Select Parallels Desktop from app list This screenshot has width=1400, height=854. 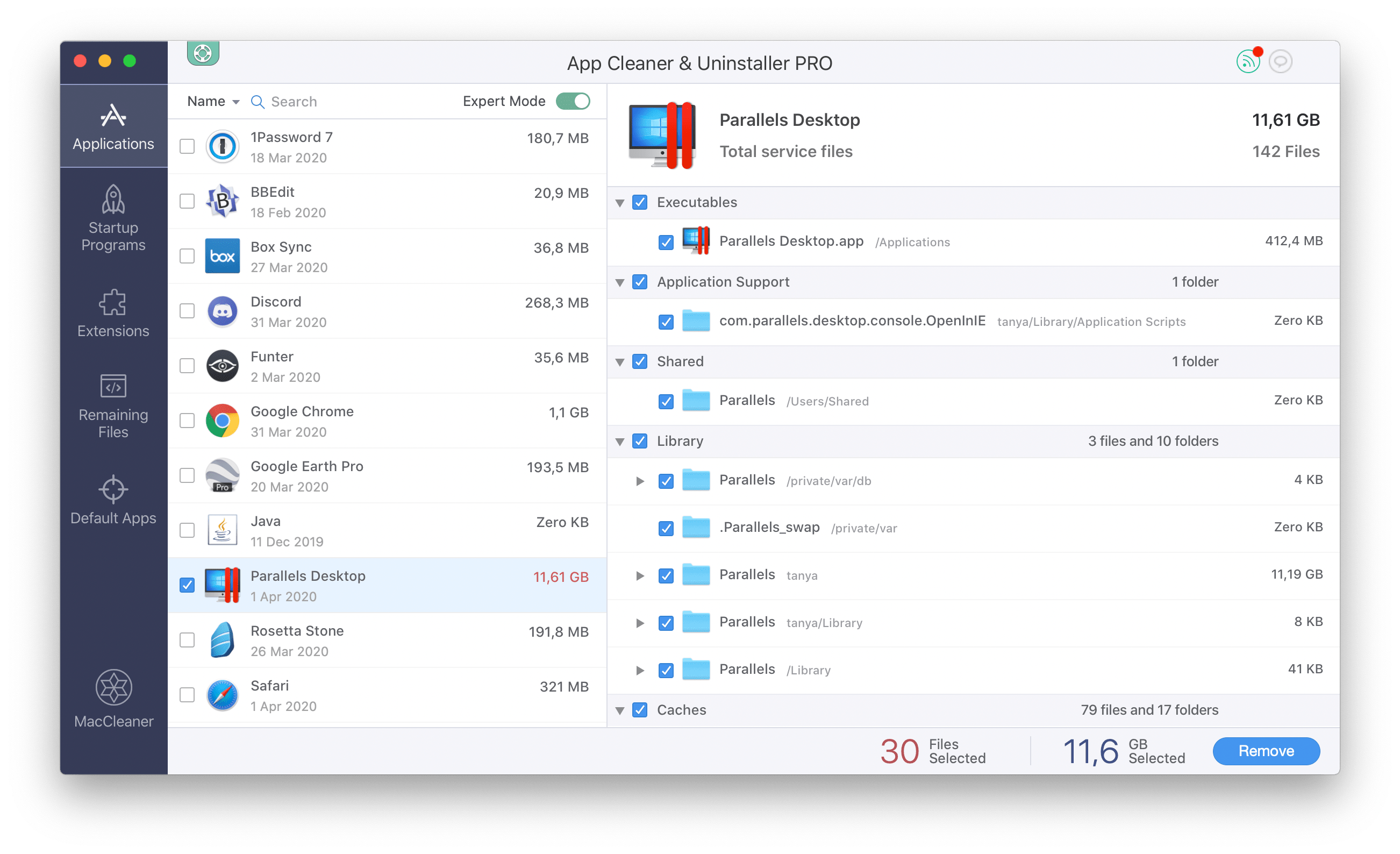389,585
